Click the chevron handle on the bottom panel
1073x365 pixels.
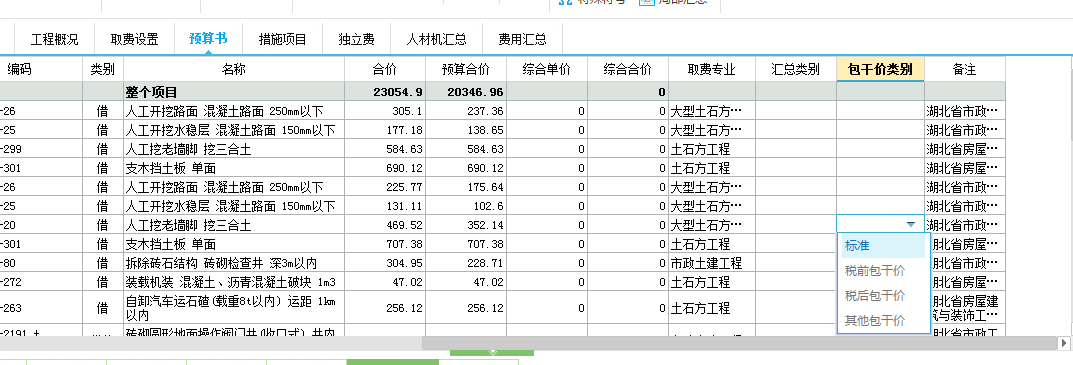[492, 352]
